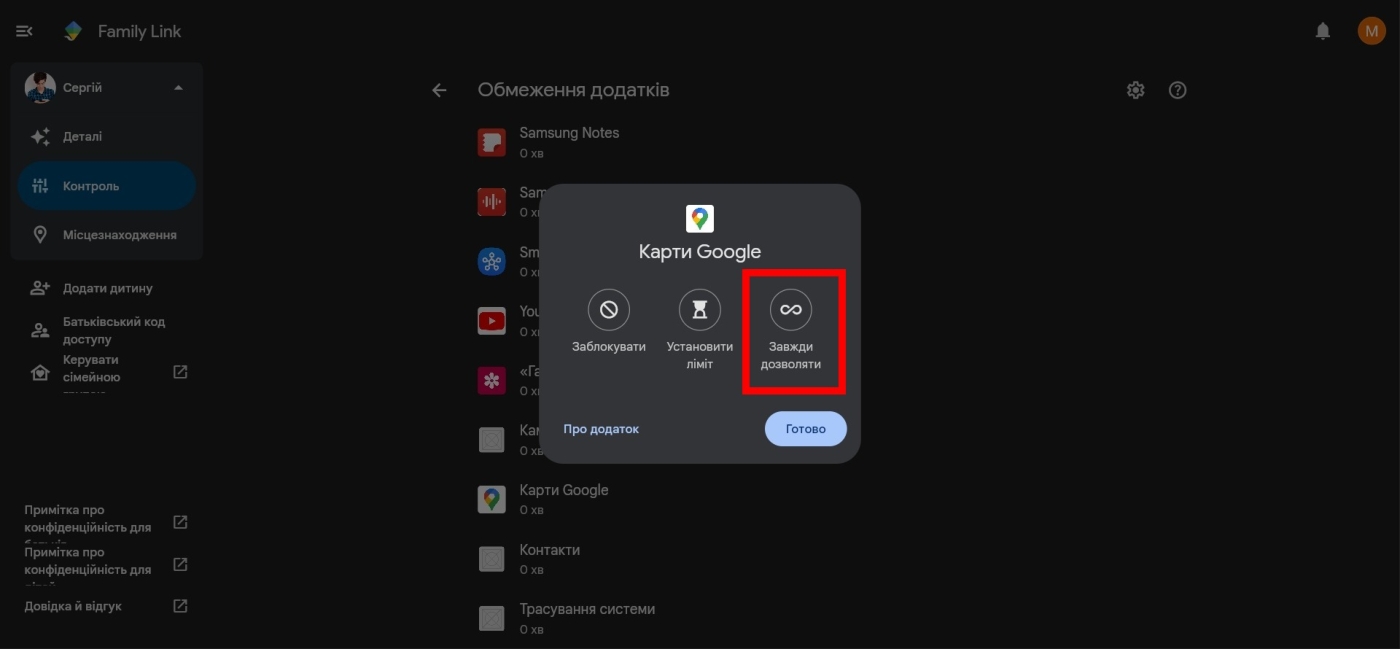Select the Контакти list row

click(549, 559)
